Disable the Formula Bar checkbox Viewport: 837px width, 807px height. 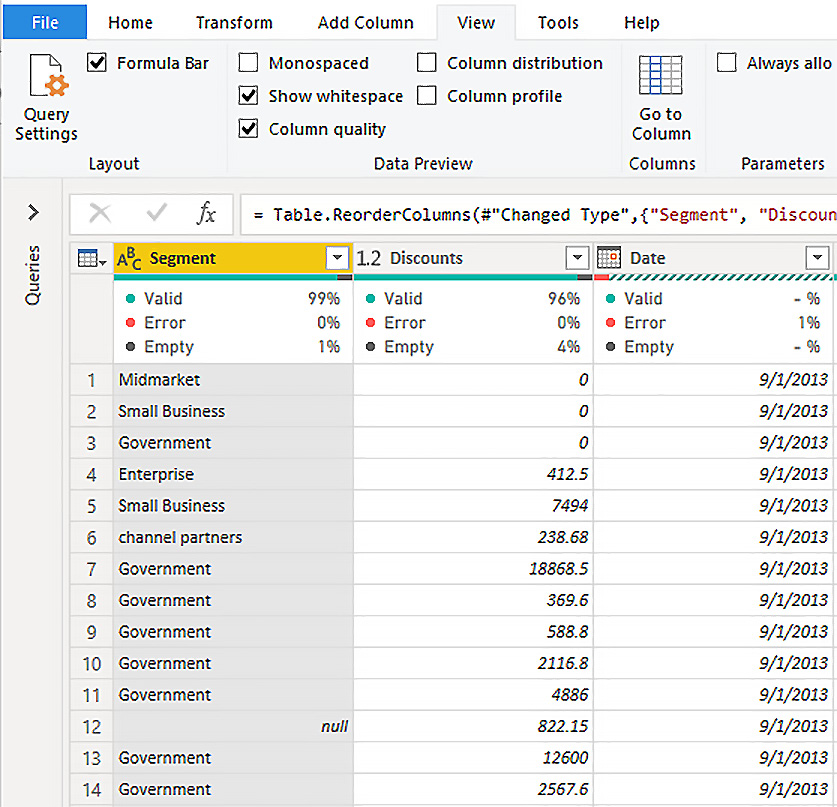point(97,63)
